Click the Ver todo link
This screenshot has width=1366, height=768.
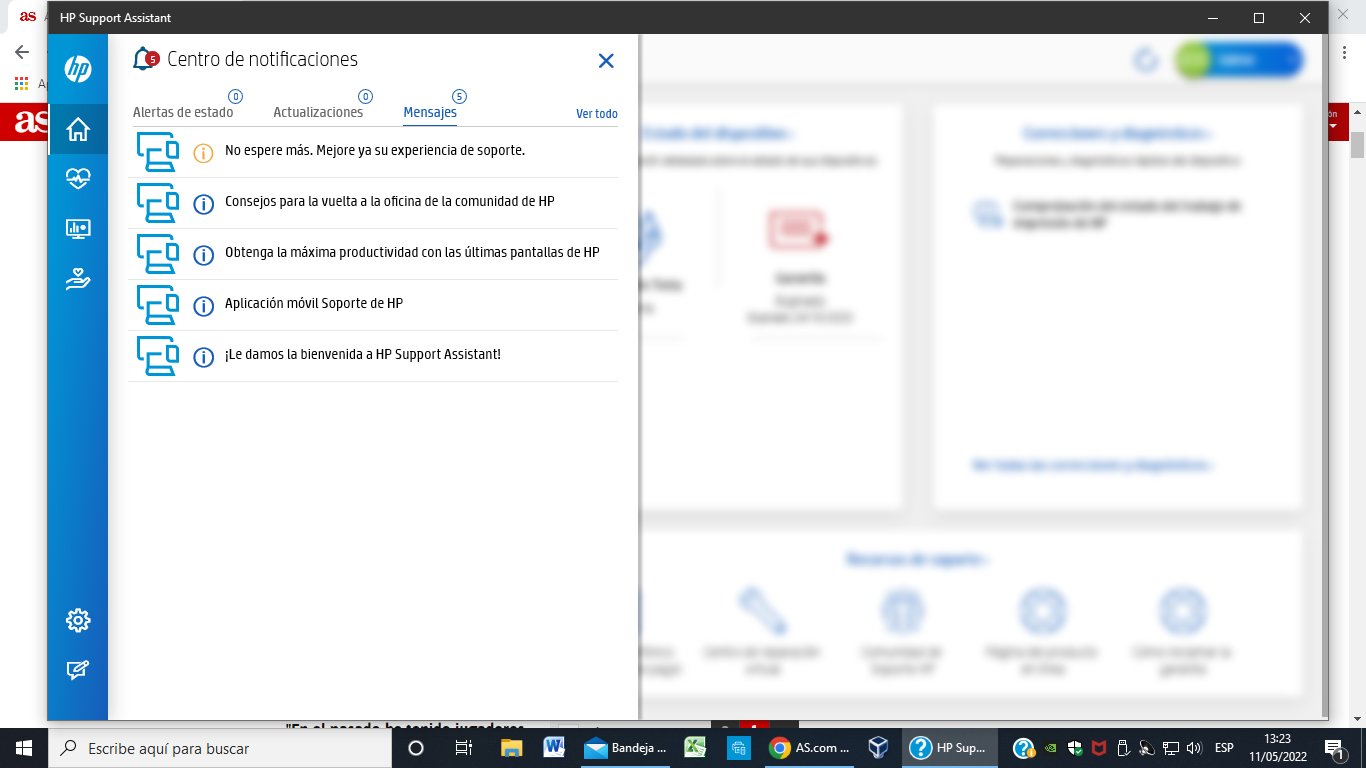pyautogui.click(x=599, y=114)
